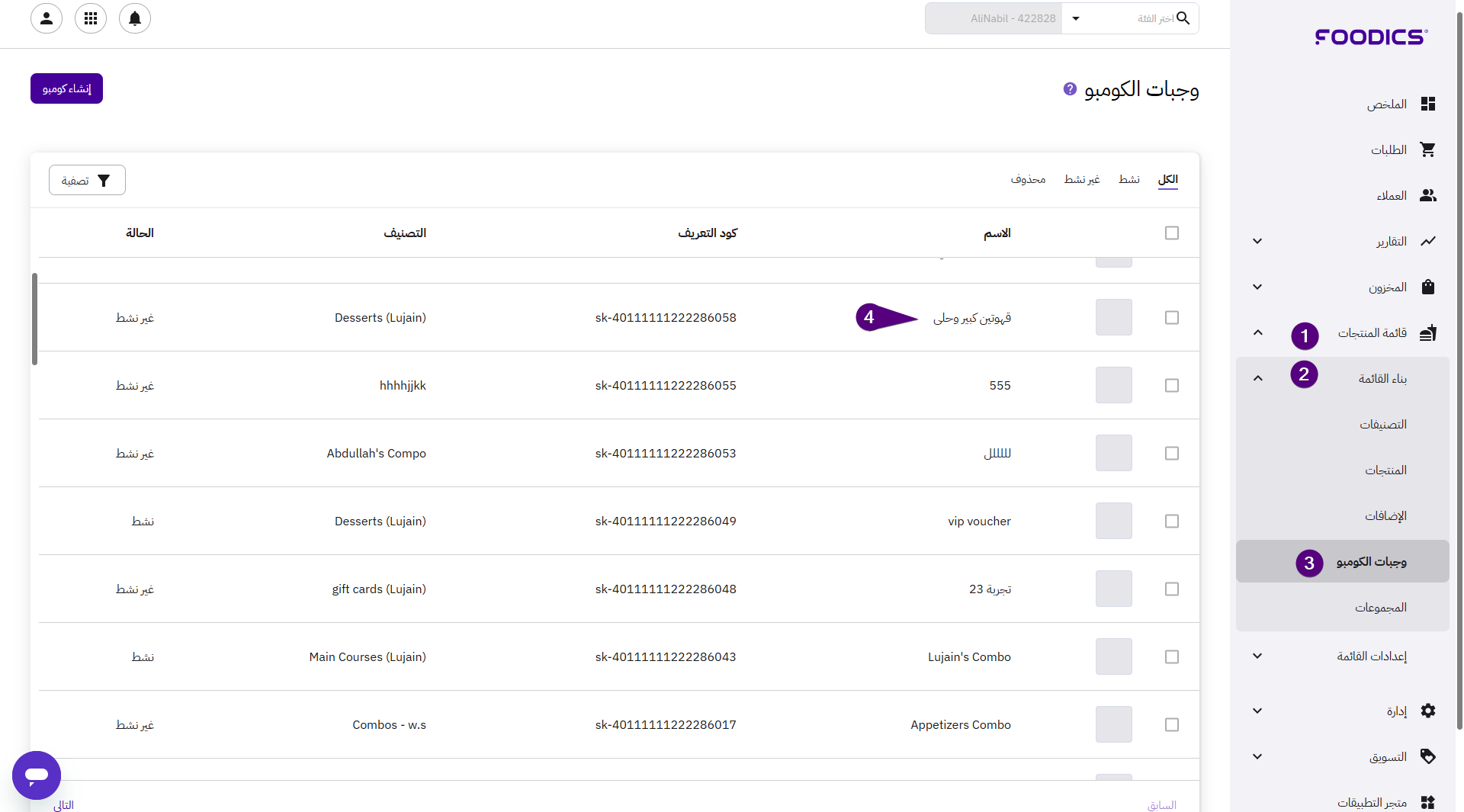Open the notifications bell

135,18
